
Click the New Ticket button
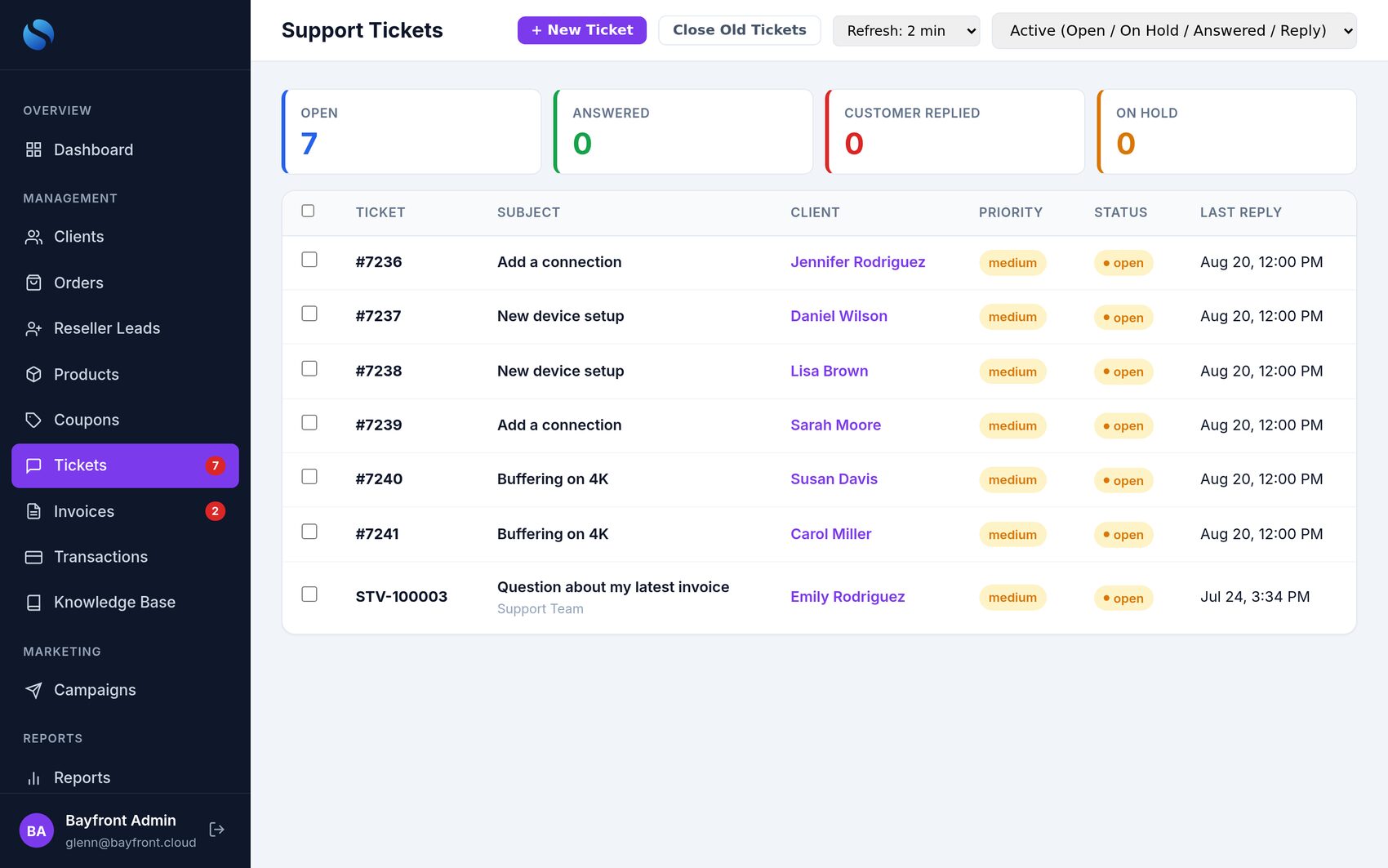click(582, 30)
